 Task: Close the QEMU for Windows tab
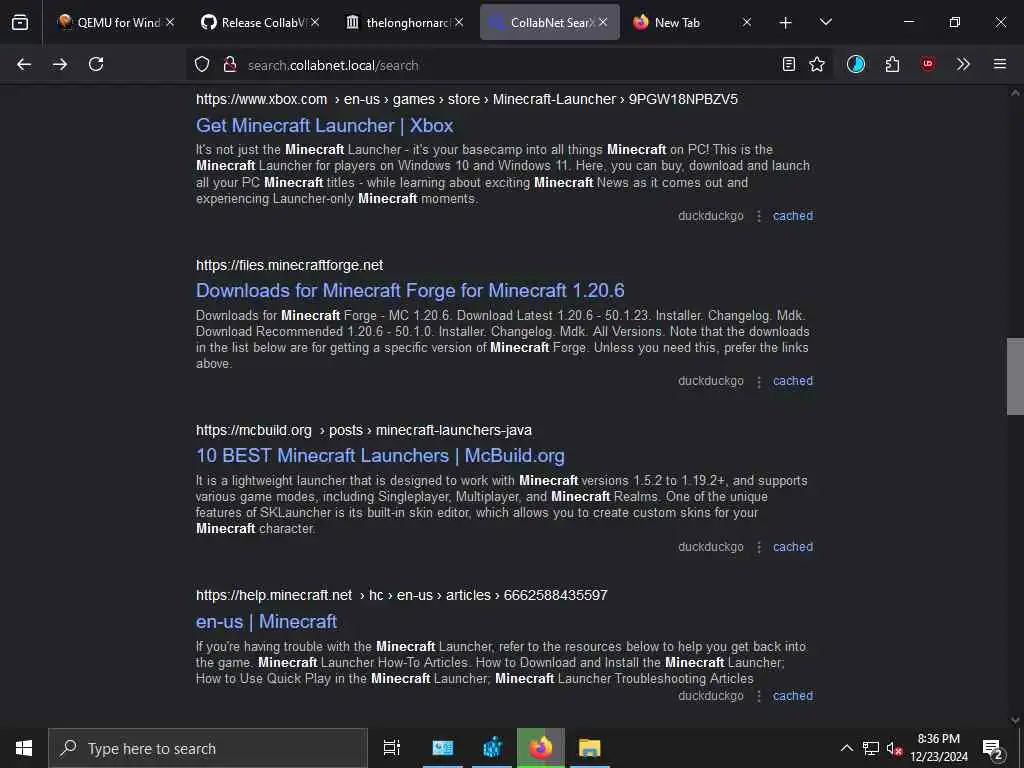point(170,22)
